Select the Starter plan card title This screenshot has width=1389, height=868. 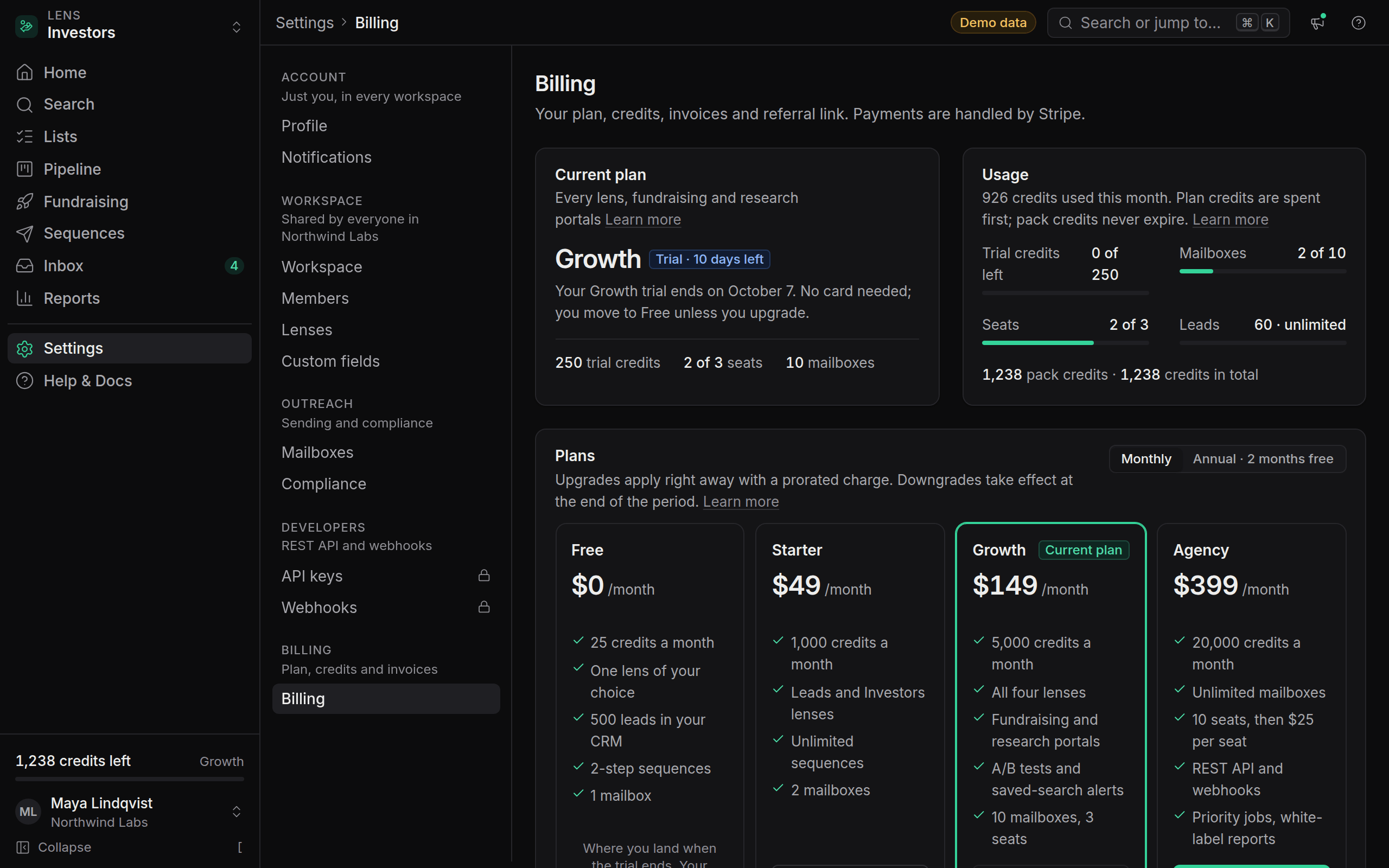click(797, 550)
